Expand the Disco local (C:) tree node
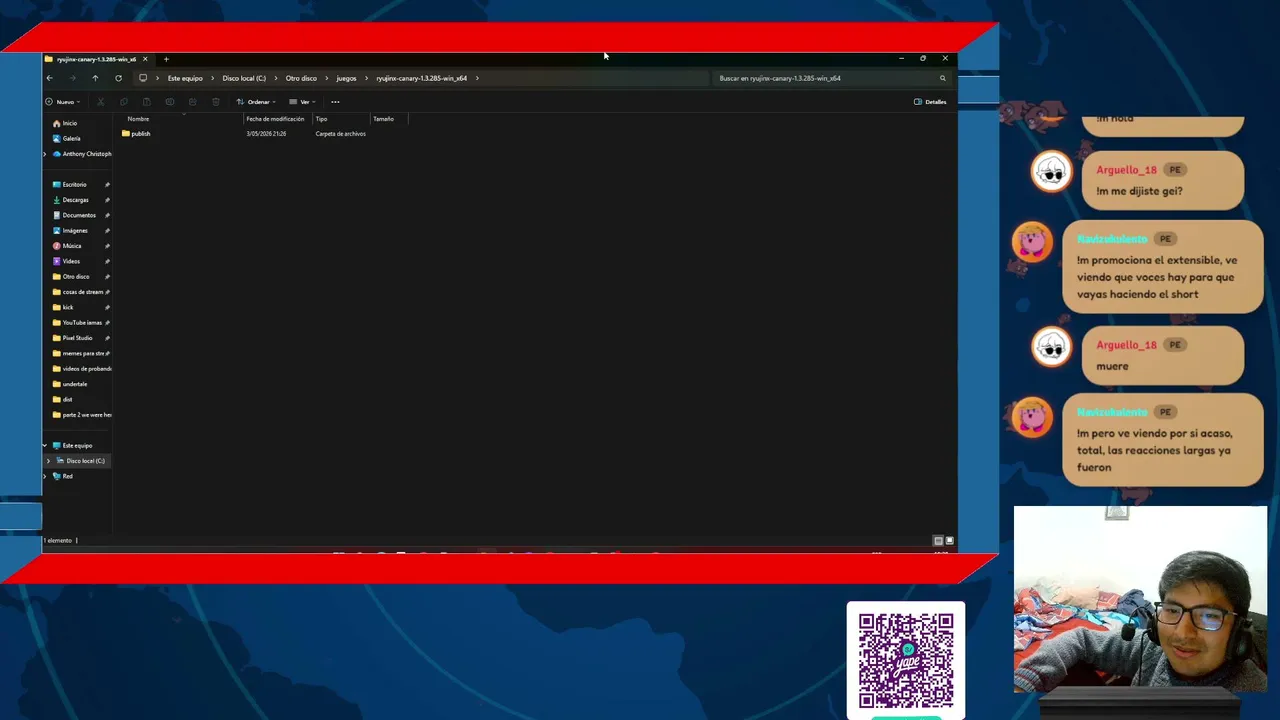The width and height of the screenshot is (1280, 720). coord(48,461)
